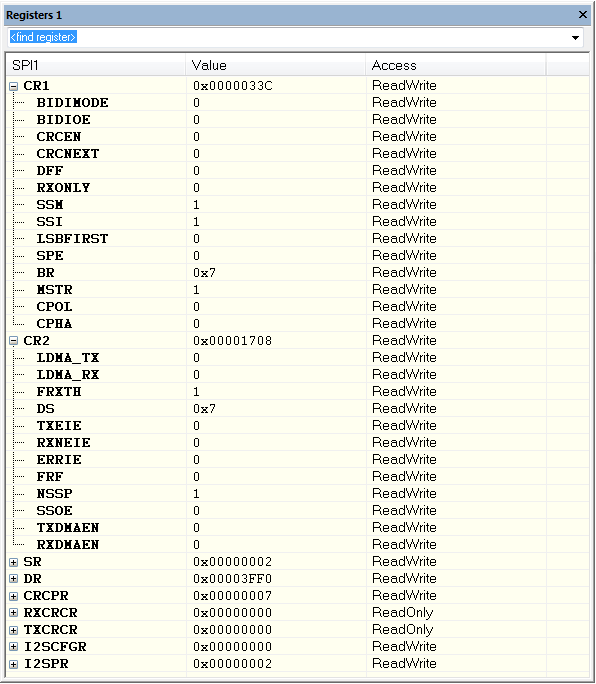
Task: Select the RXONLY bit field row
Action: [x=298, y=188]
